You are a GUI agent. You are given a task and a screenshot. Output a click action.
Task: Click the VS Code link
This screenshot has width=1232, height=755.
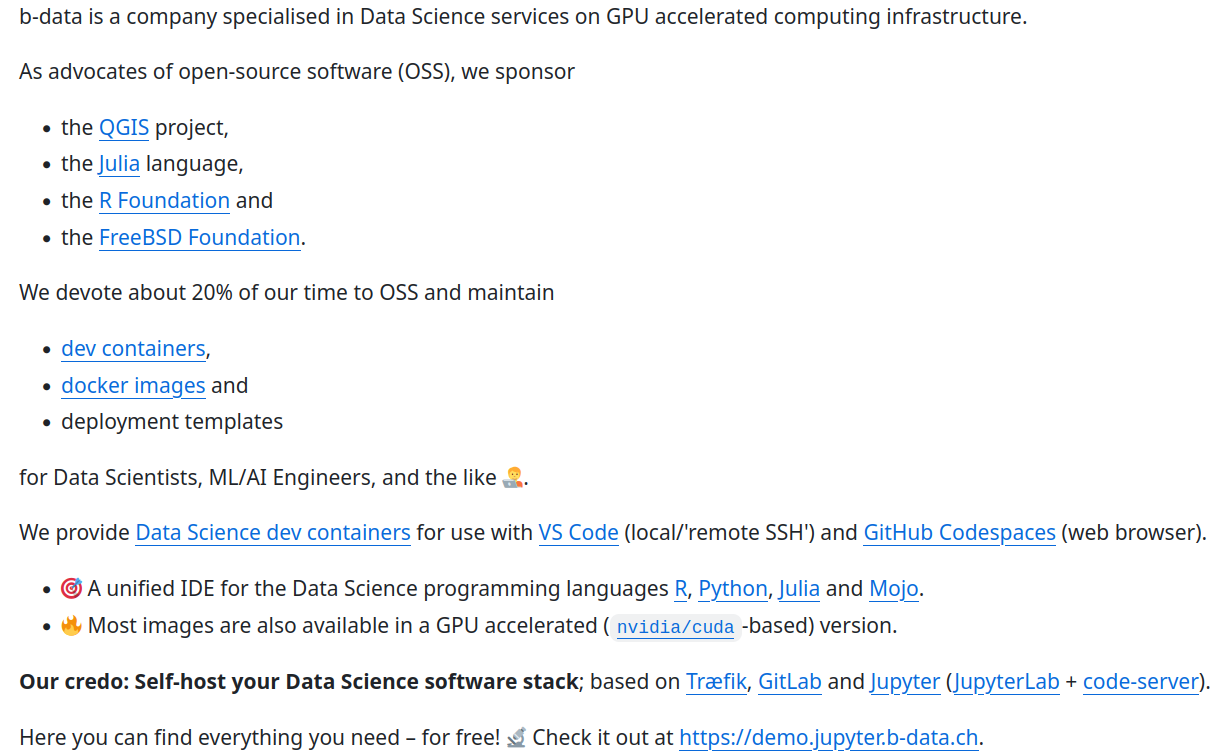click(578, 532)
